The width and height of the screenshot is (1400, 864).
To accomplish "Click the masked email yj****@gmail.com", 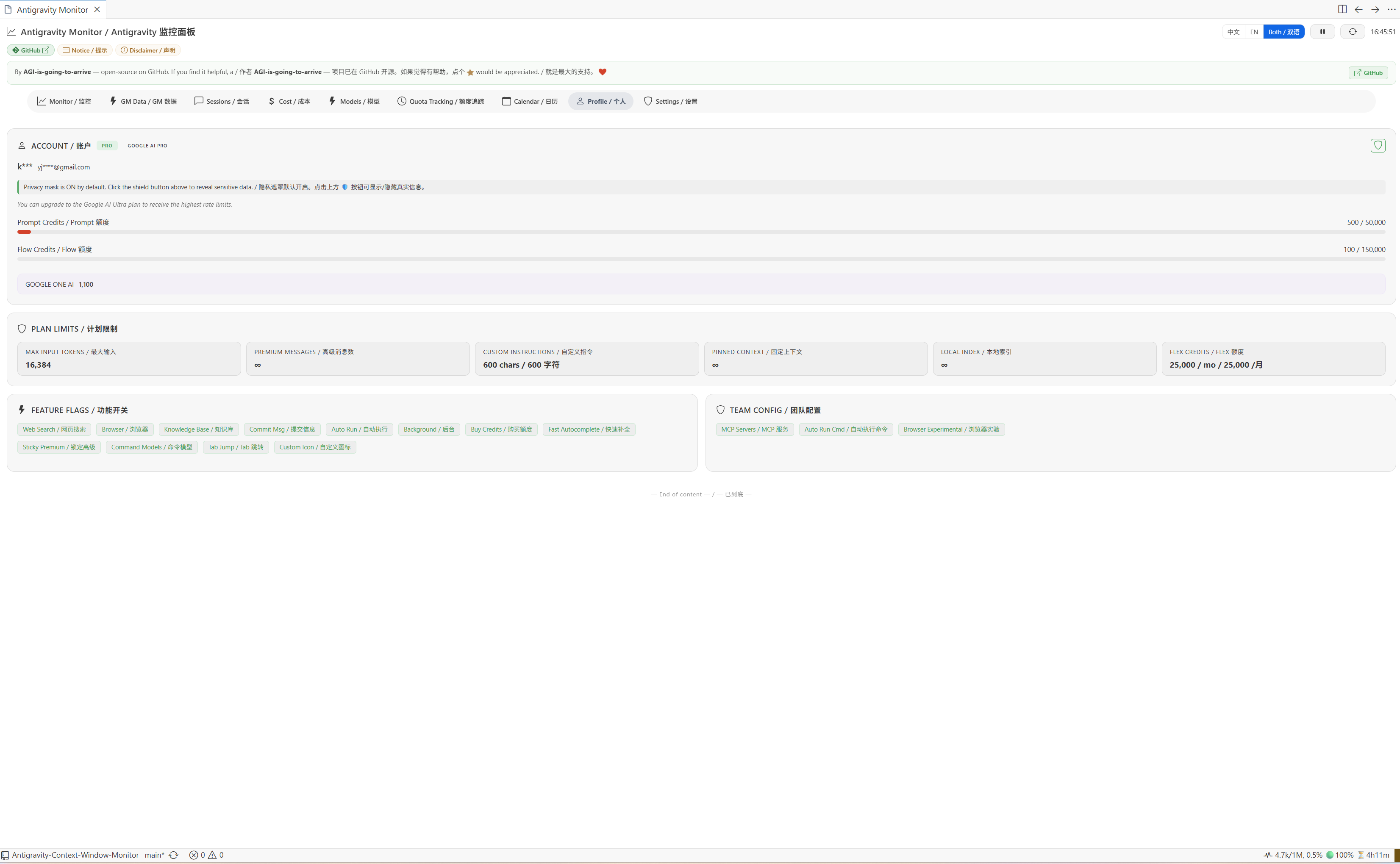I will click(x=64, y=167).
